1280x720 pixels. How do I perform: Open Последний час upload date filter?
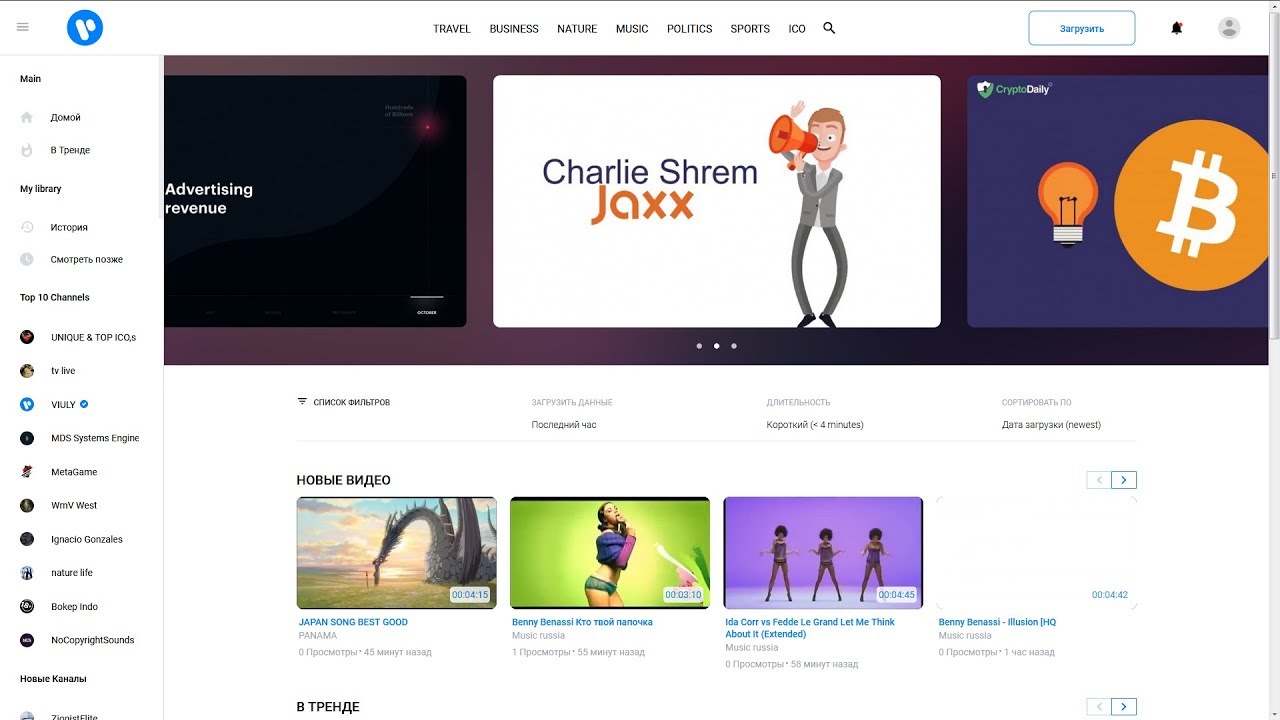coord(564,425)
